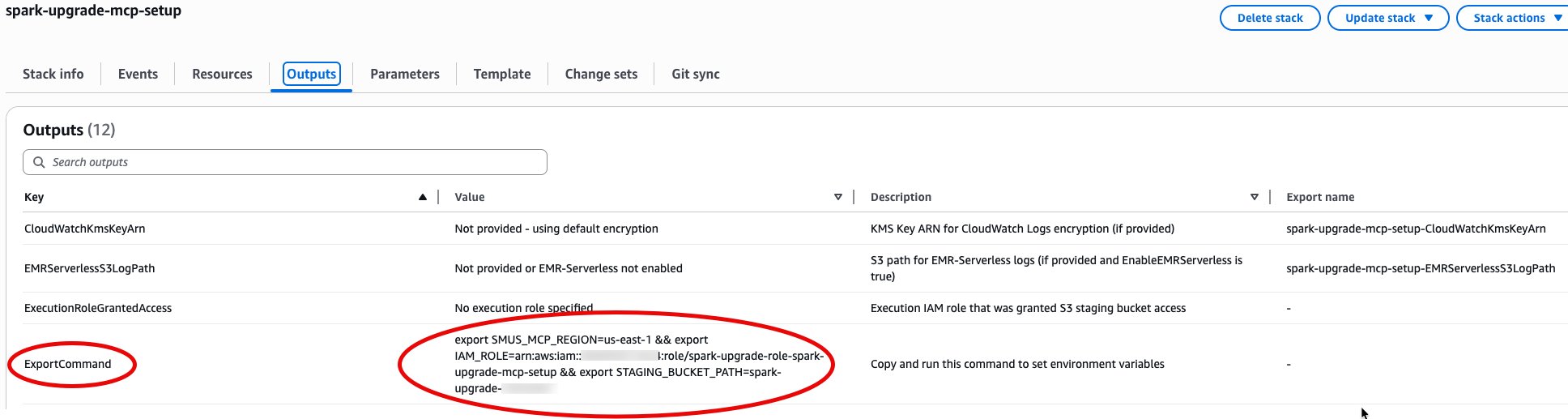Click the export SMUS_MCP_REGION command value

639,364
